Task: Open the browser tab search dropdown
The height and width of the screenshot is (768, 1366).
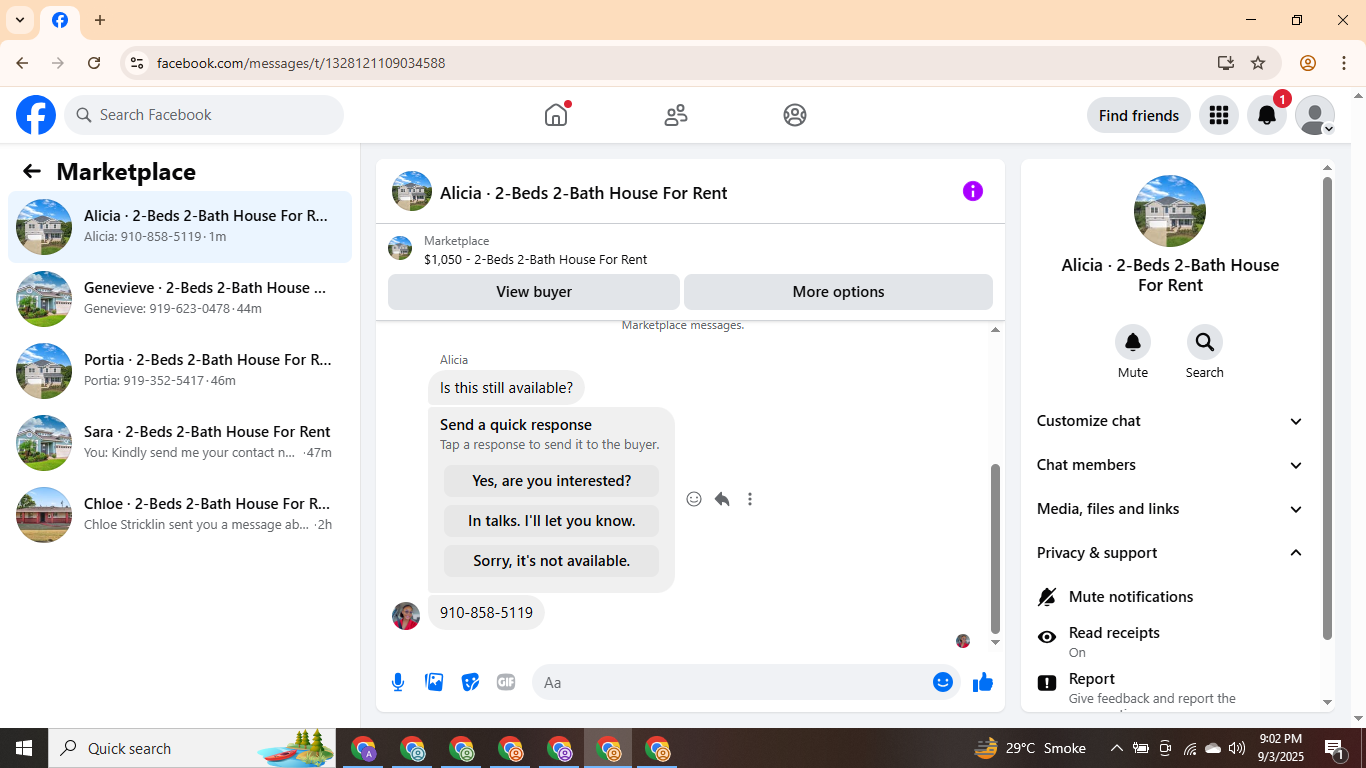Action: point(20,20)
